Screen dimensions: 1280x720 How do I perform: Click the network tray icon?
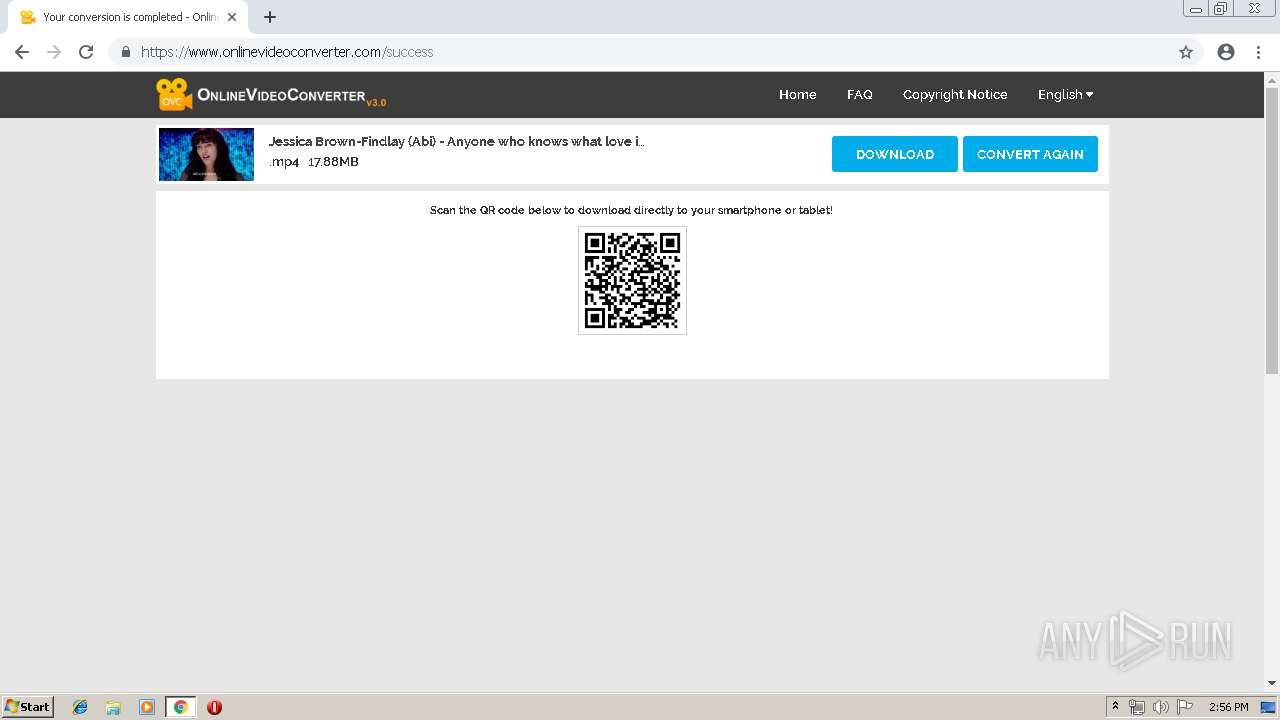point(1136,707)
